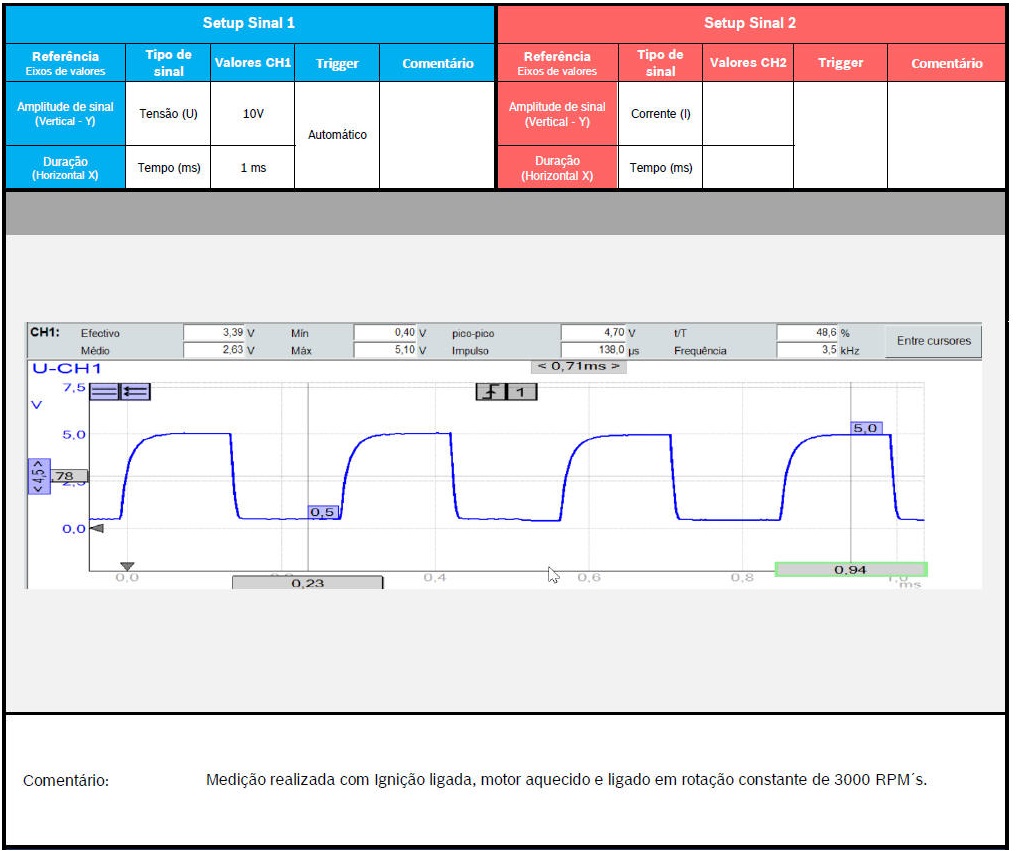Click the Setup Sinal 2 header
The width and height of the screenshot is (1017, 851).
click(x=750, y=23)
